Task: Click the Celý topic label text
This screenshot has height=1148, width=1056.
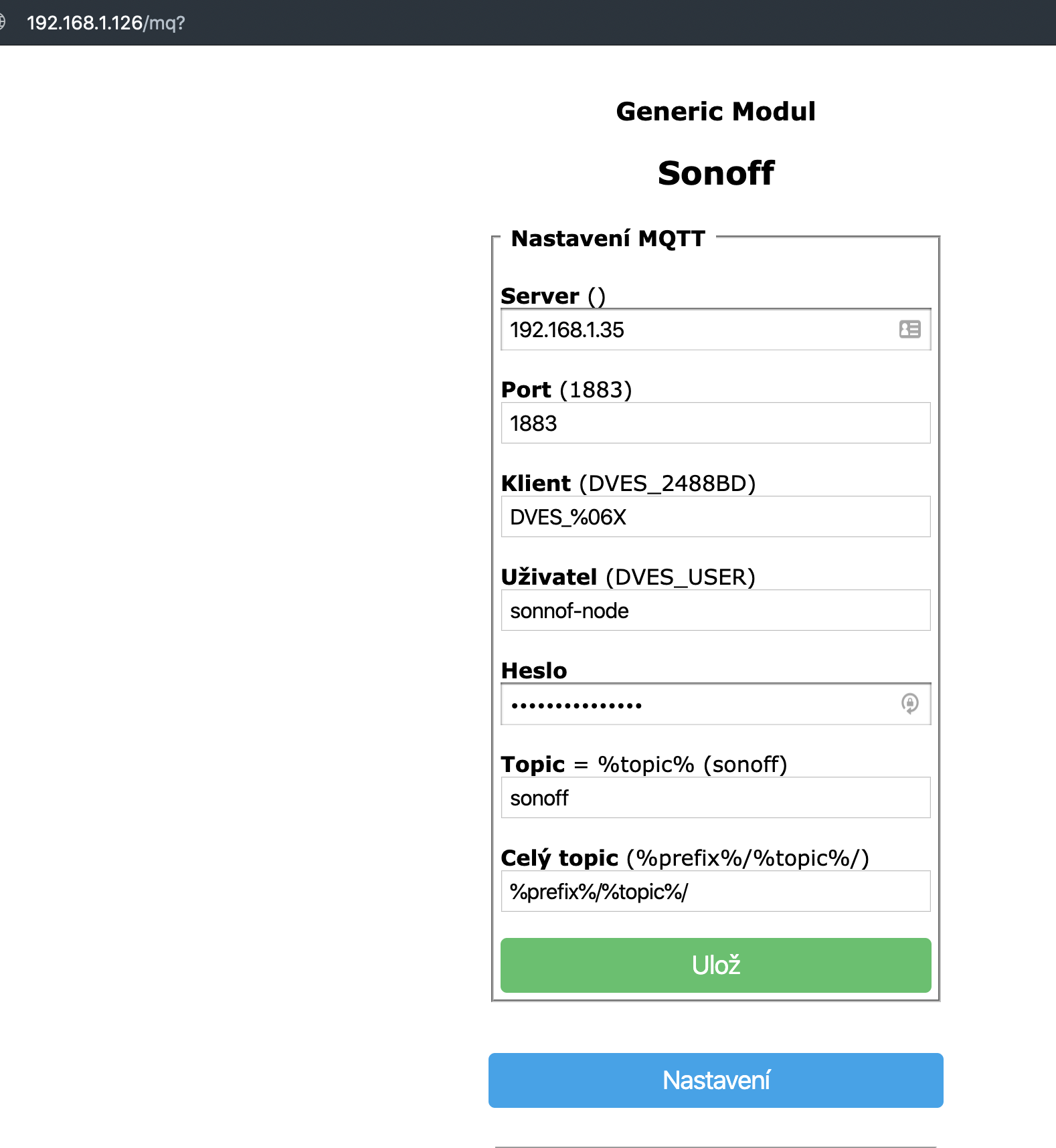Action: tap(559, 858)
